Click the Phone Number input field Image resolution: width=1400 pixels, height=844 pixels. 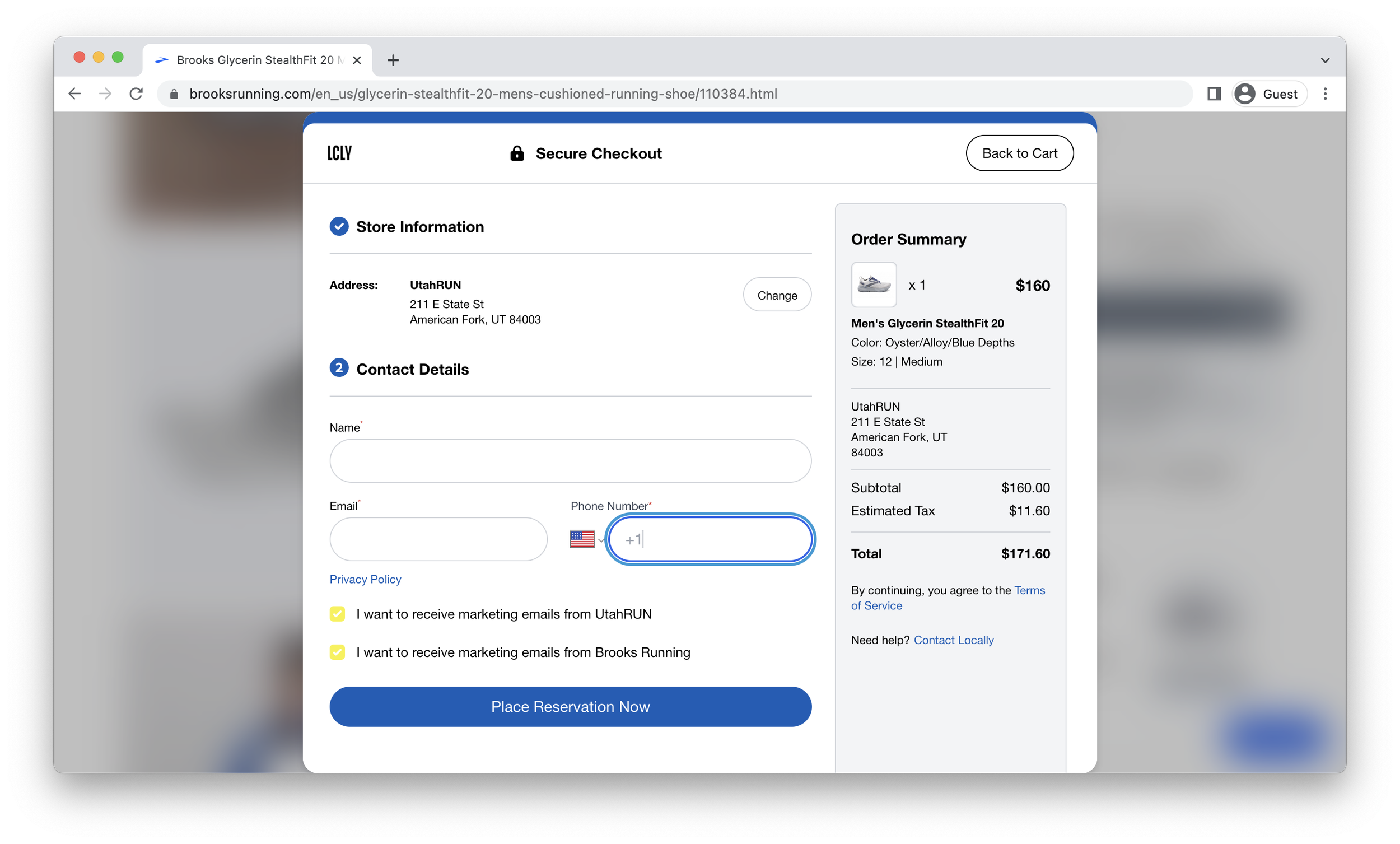710,539
